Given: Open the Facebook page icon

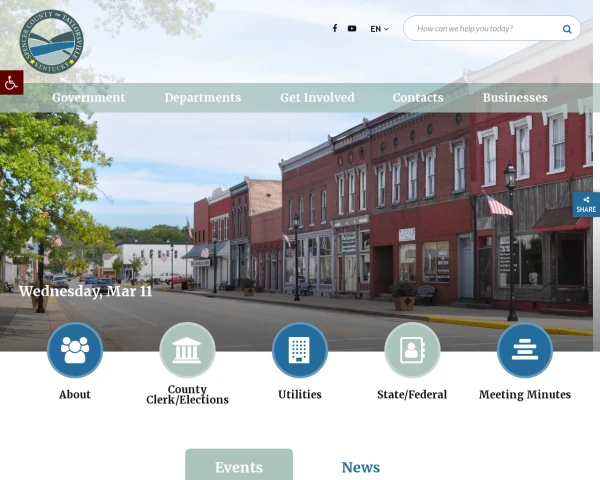Looking at the screenshot, I should pyautogui.click(x=335, y=29).
